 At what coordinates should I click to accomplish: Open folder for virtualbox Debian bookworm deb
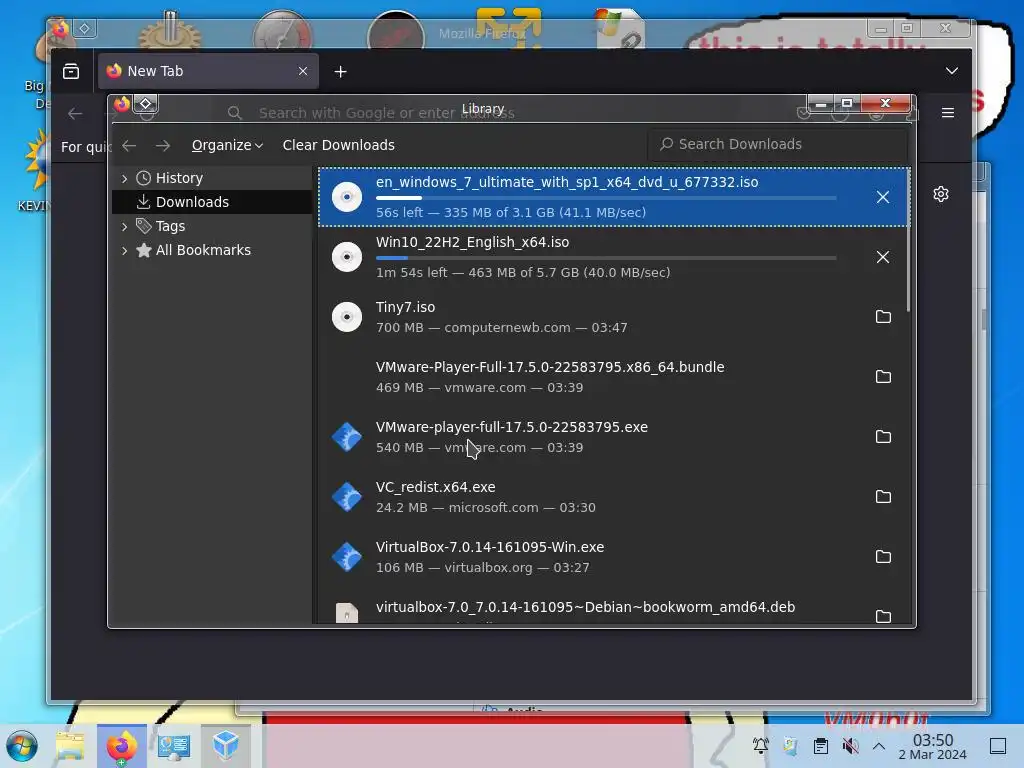pyautogui.click(x=883, y=616)
